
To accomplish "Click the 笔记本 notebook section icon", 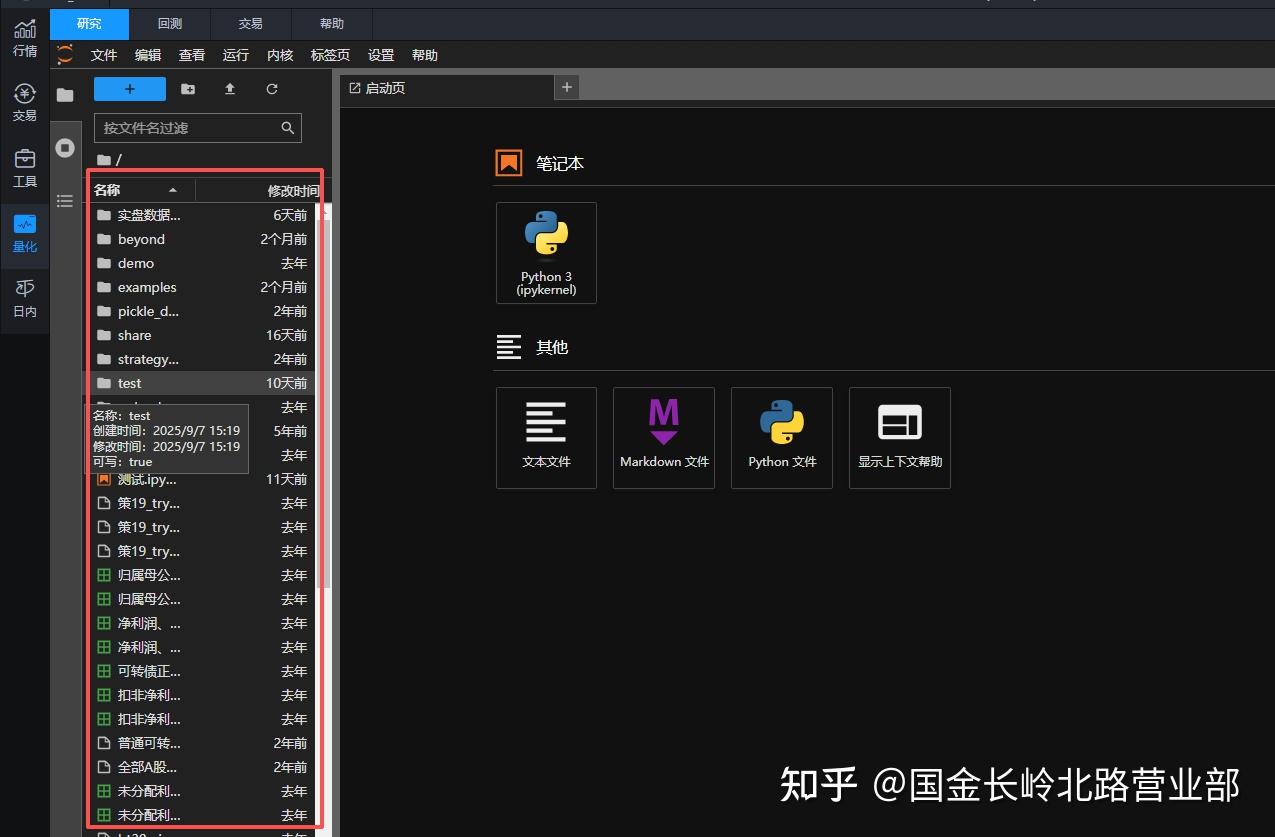I will [509, 163].
